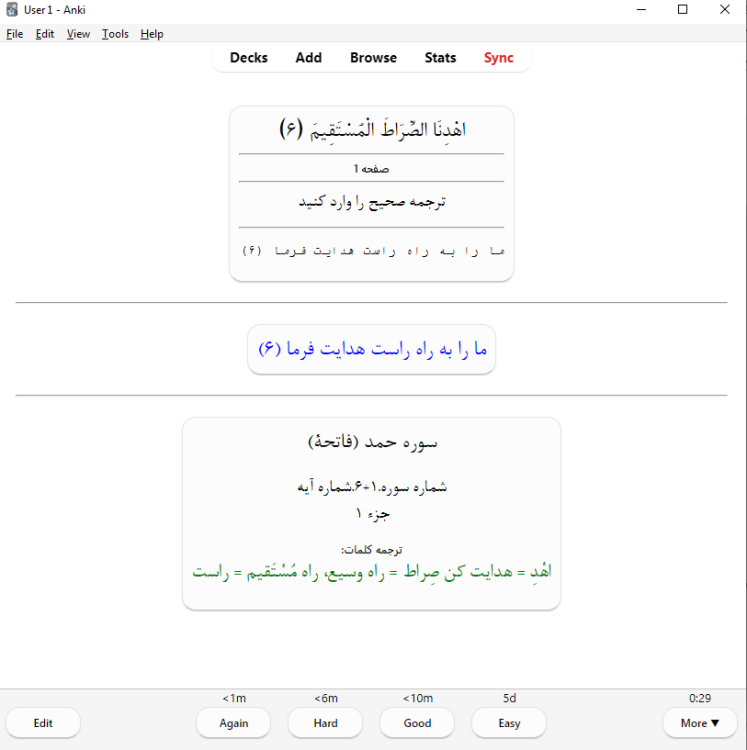Rate the card as Again

coord(234,723)
